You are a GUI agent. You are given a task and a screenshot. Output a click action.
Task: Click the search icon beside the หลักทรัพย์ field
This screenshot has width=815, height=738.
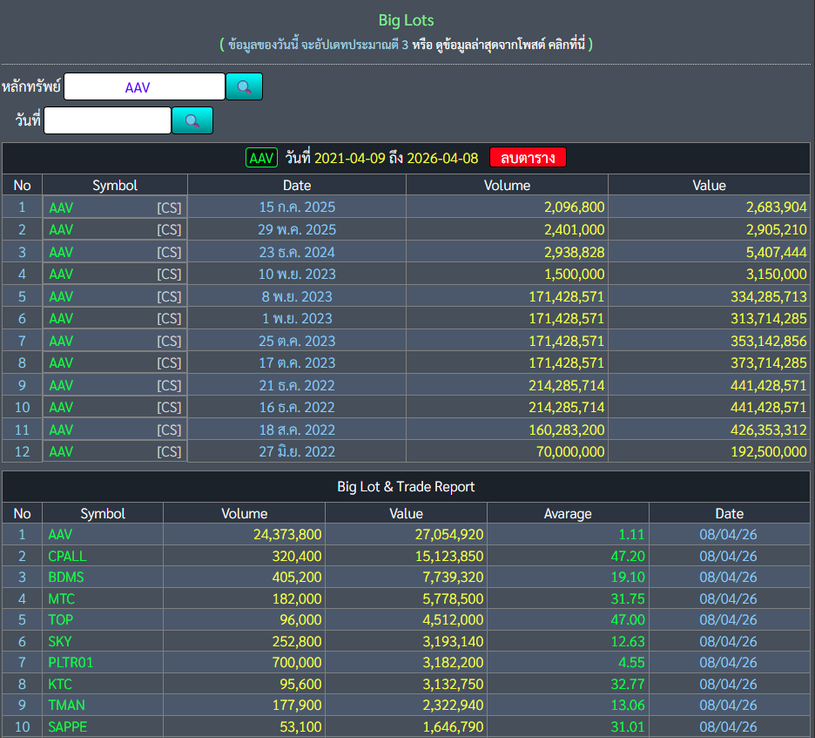point(244,87)
